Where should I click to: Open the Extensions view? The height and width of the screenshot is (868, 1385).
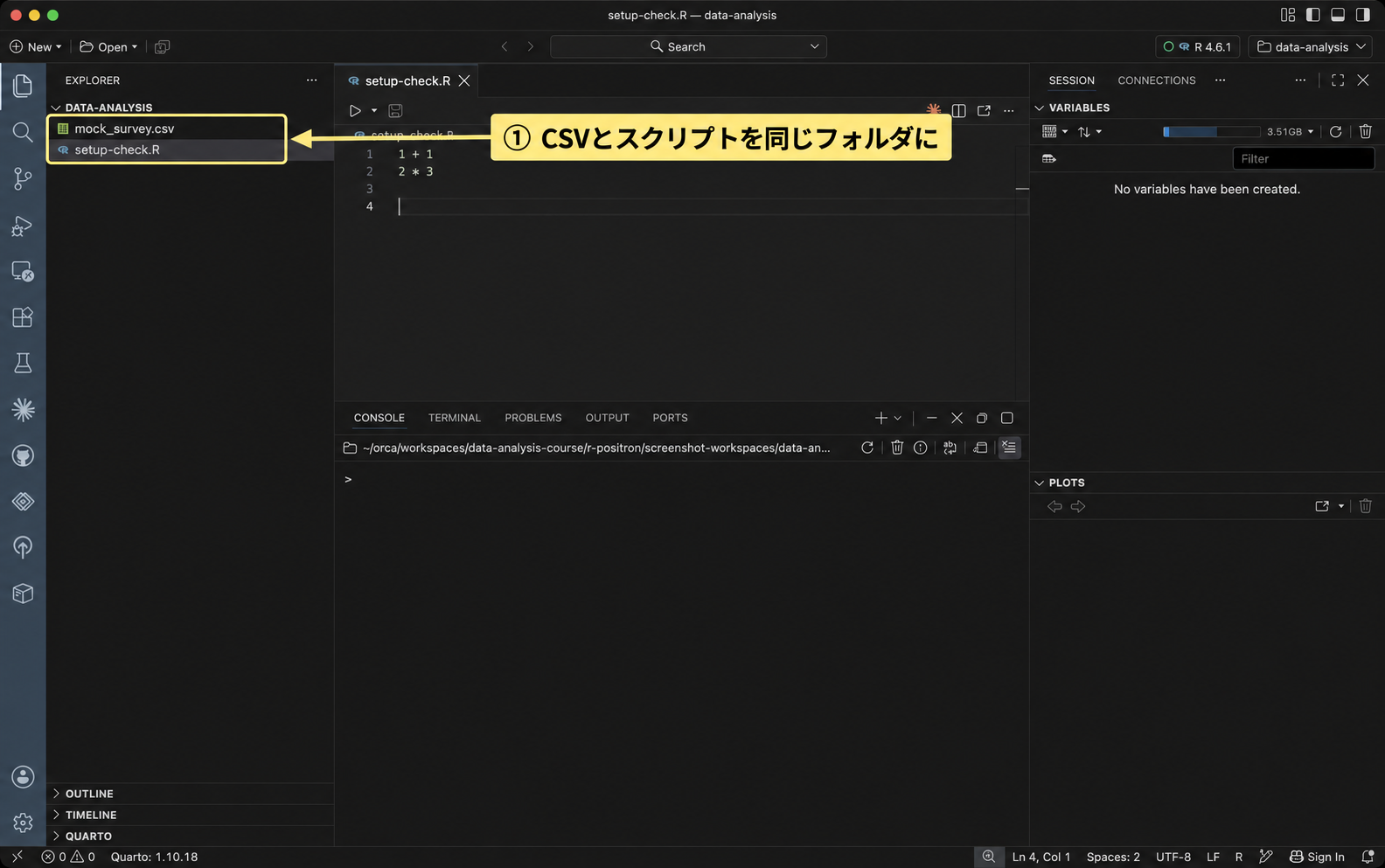pyautogui.click(x=23, y=317)
